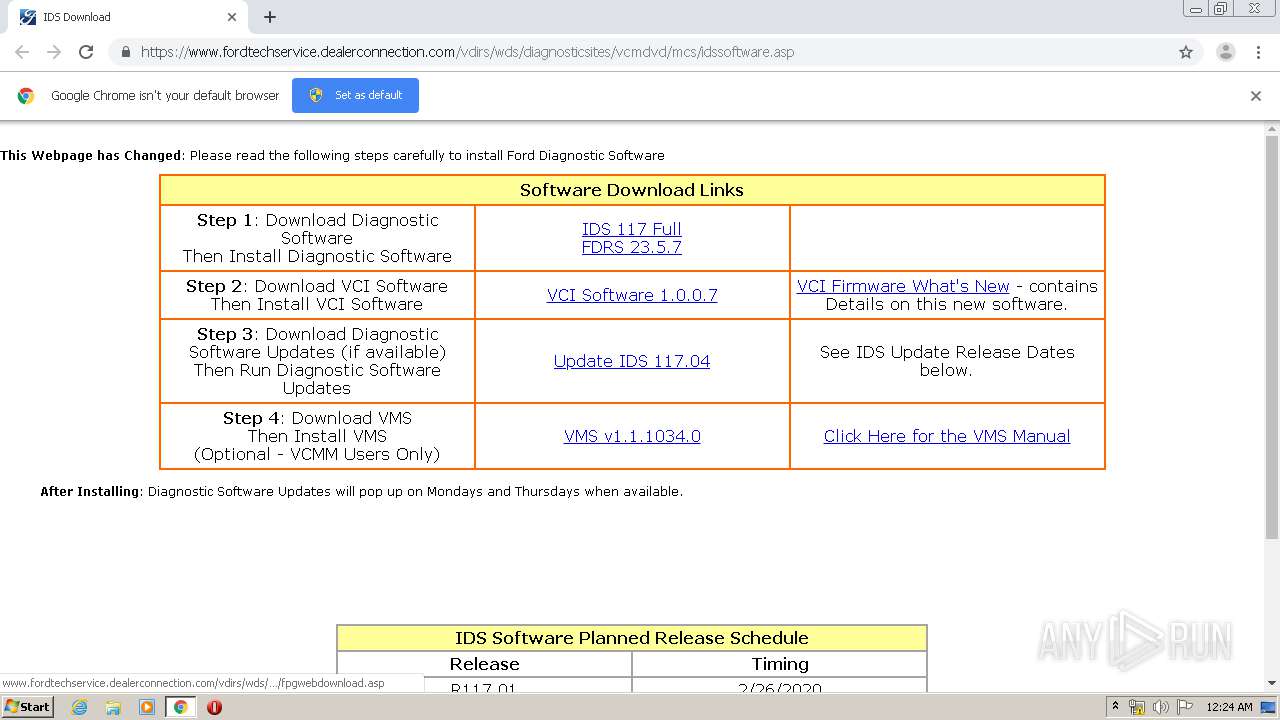Screen dimensions: 1280x720
Task: Go forward to the next page
Action: tap(54, 52)
